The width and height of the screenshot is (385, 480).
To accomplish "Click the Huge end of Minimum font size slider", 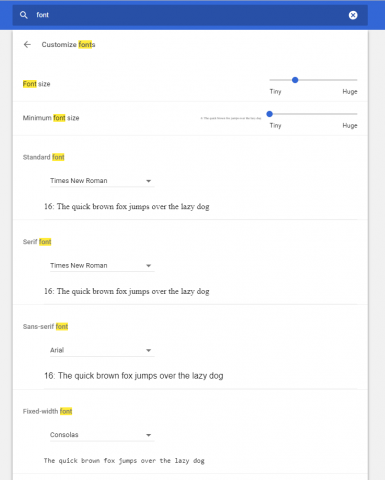I will coord(350,126).
